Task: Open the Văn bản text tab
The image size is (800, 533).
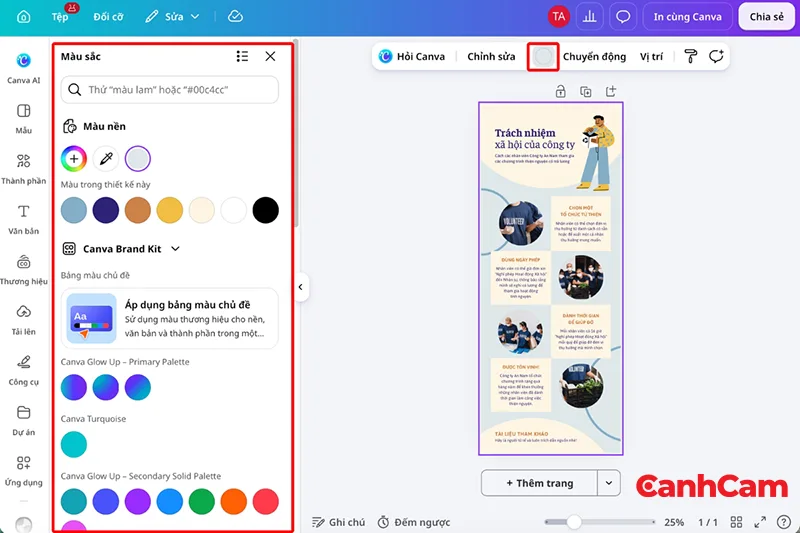Action: [23, 219]
